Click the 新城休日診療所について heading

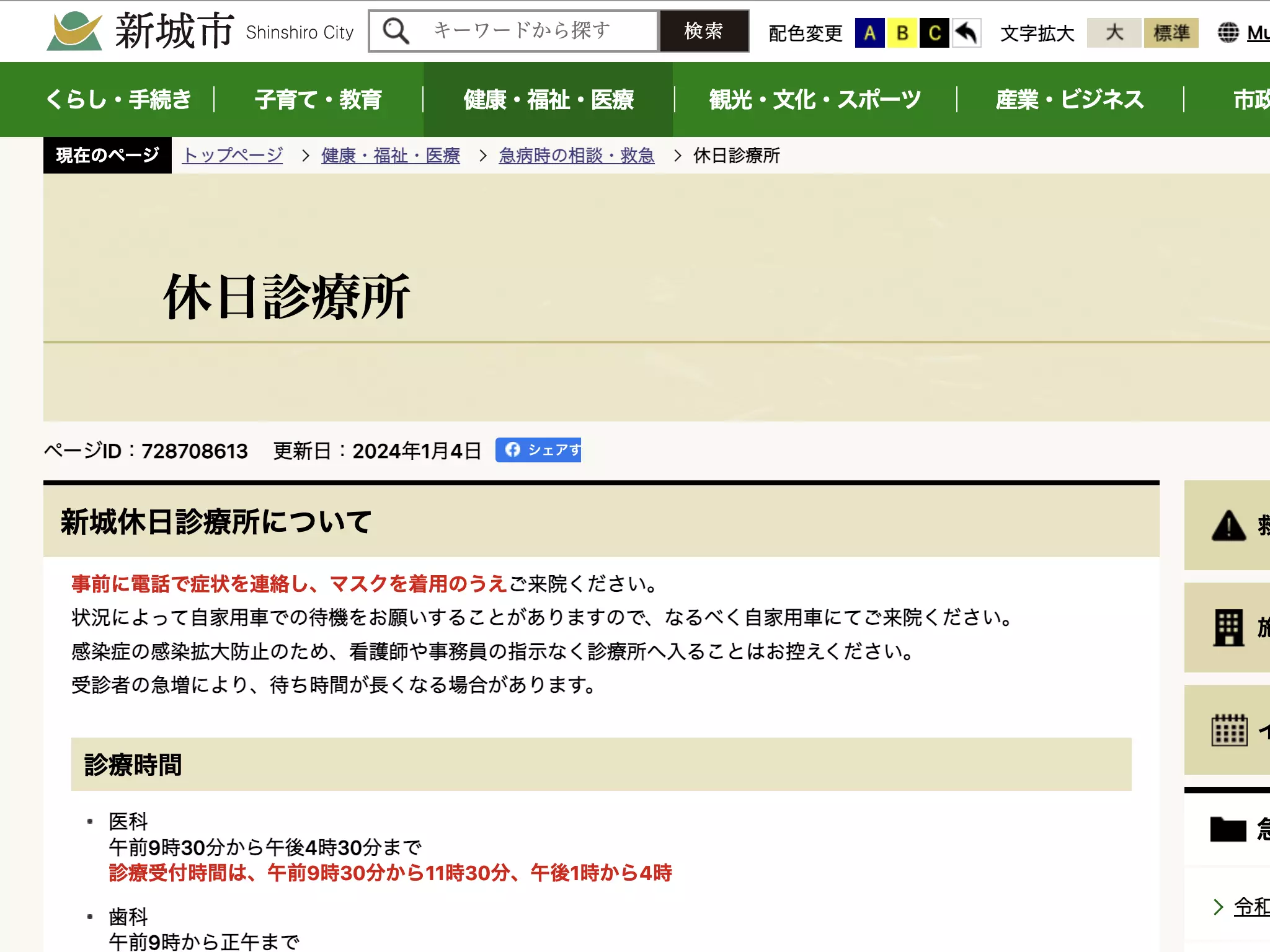coord(216,521)
